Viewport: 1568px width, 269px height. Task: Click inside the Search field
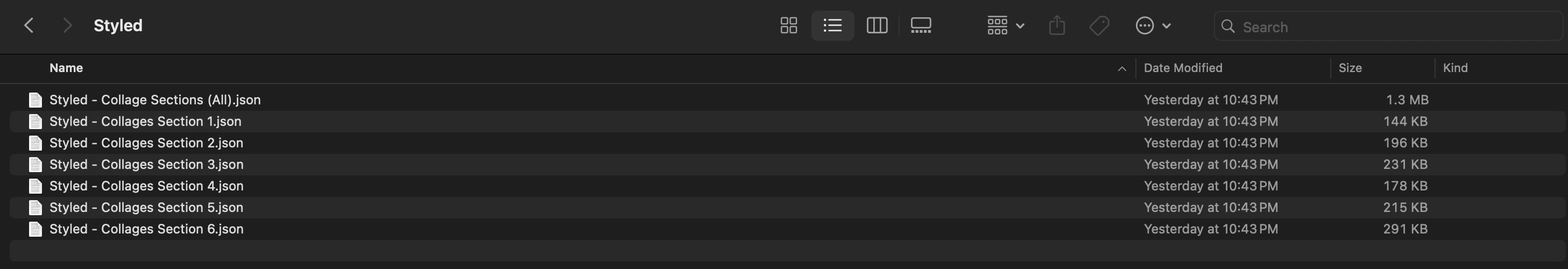coord(1394,27)
